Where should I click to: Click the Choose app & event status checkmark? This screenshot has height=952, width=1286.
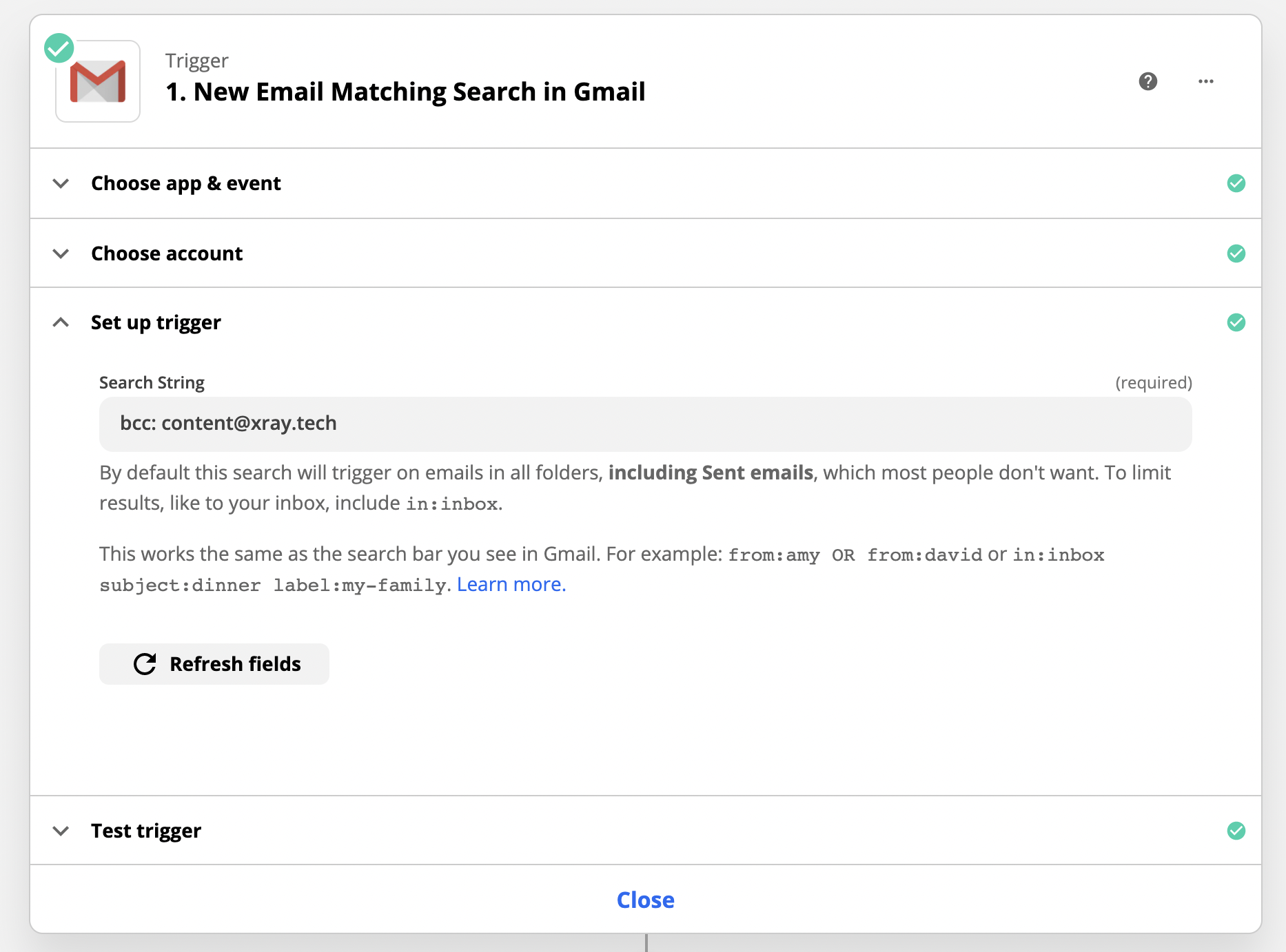coord(1236,183)
